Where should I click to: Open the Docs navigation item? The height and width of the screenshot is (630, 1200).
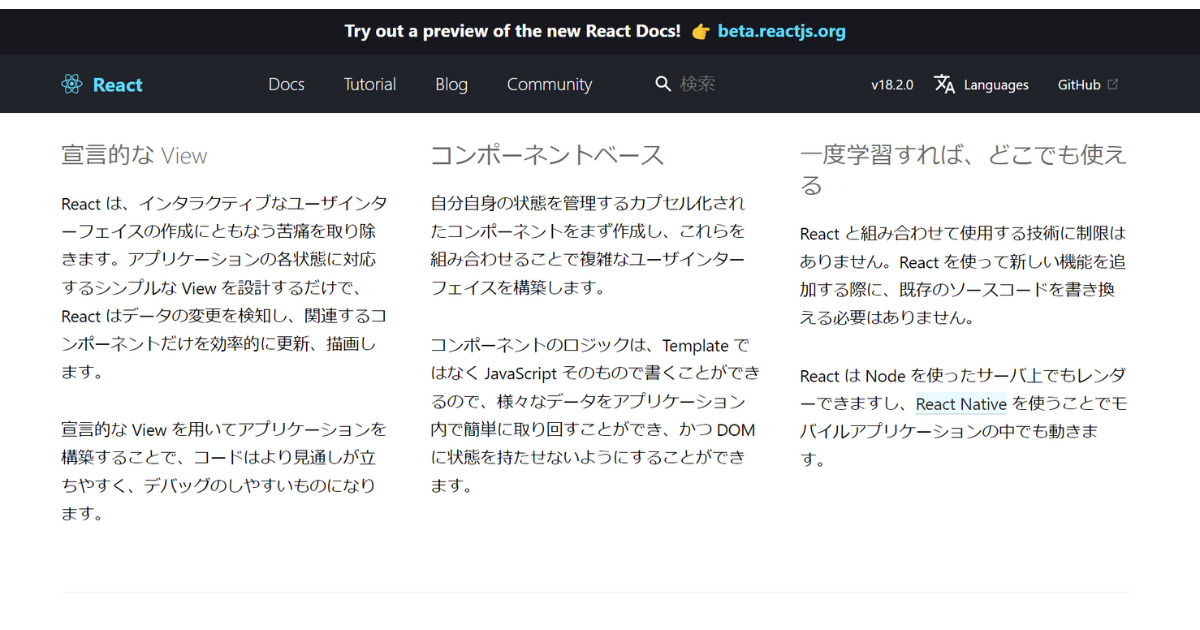[286, 85]
